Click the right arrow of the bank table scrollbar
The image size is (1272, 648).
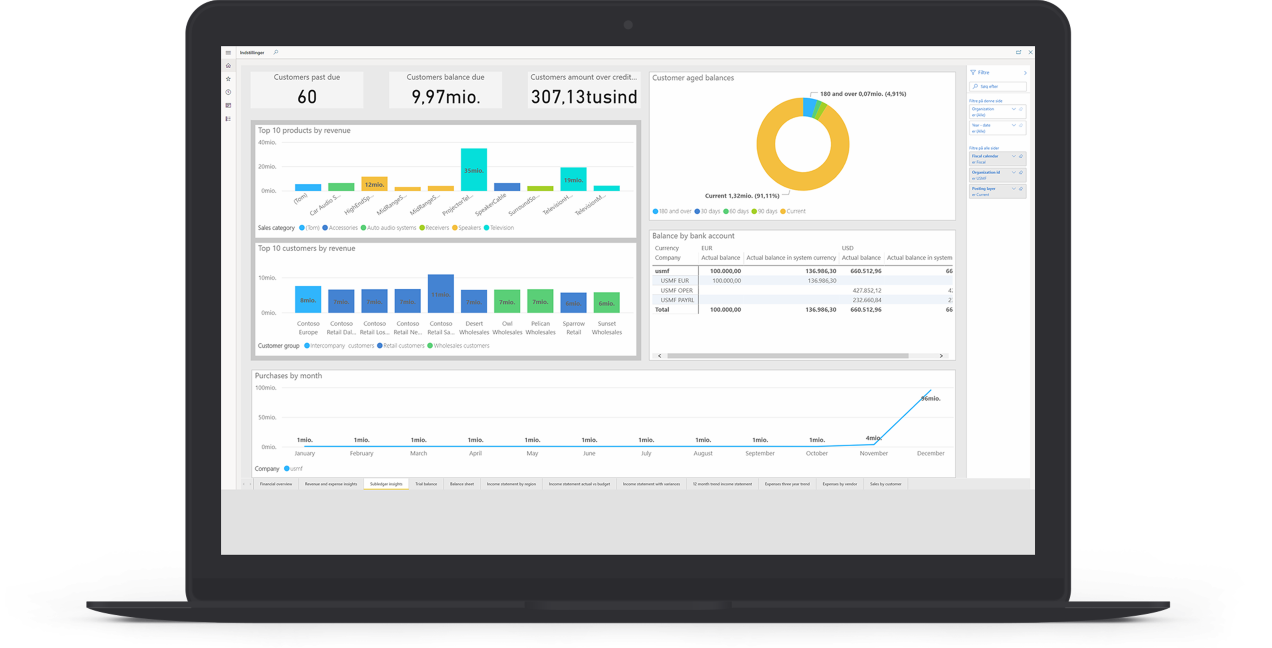940,355
